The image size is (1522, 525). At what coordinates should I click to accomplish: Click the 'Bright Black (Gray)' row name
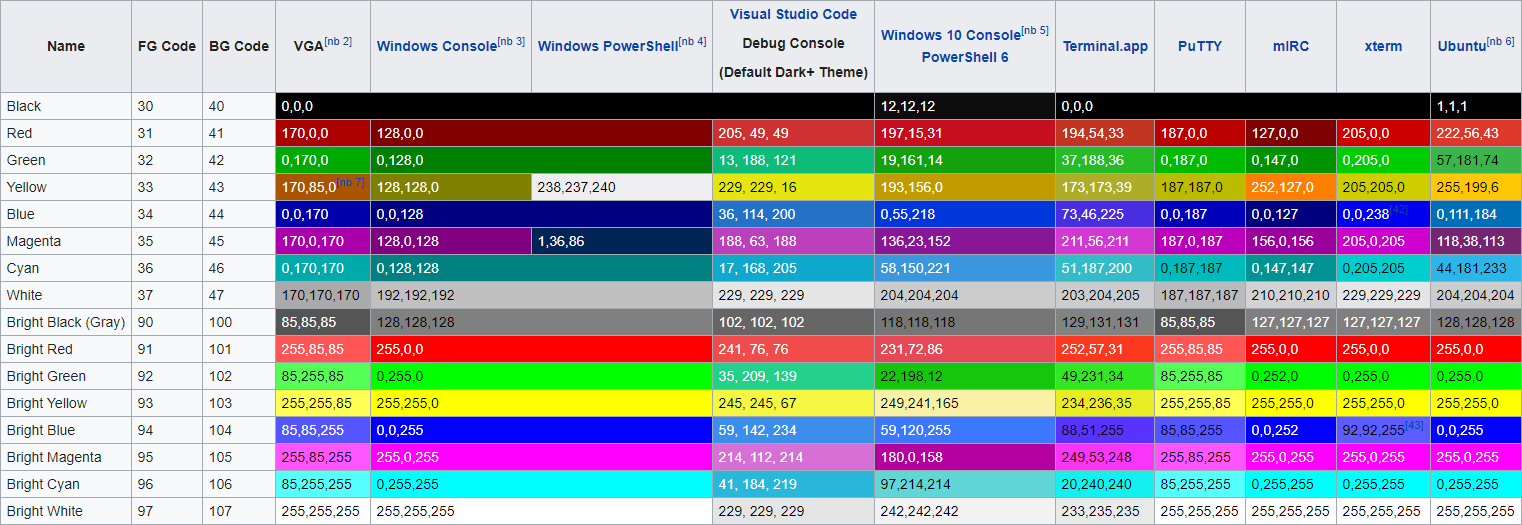tap(65, 322)
